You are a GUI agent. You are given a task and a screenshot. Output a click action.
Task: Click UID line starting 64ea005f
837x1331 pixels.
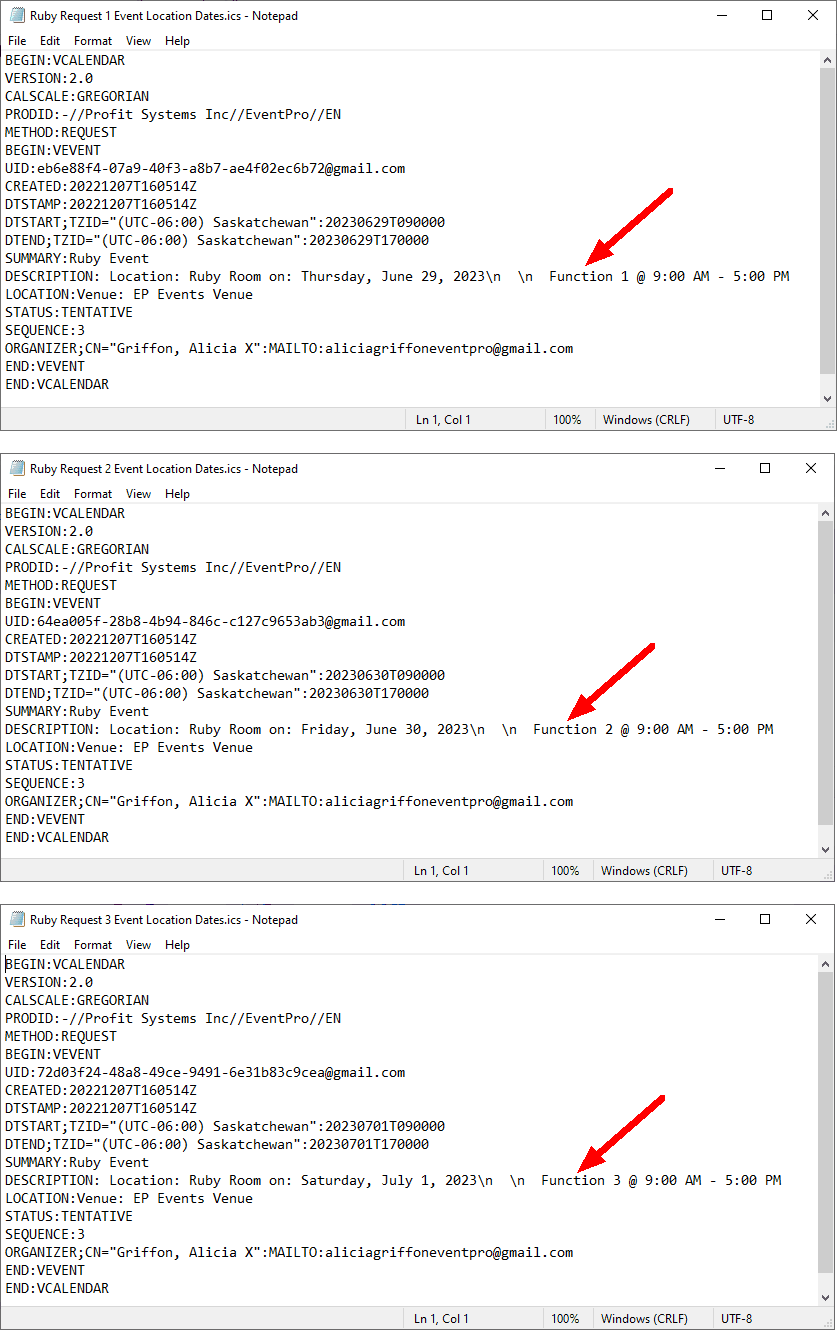click(x=205, y=622)
